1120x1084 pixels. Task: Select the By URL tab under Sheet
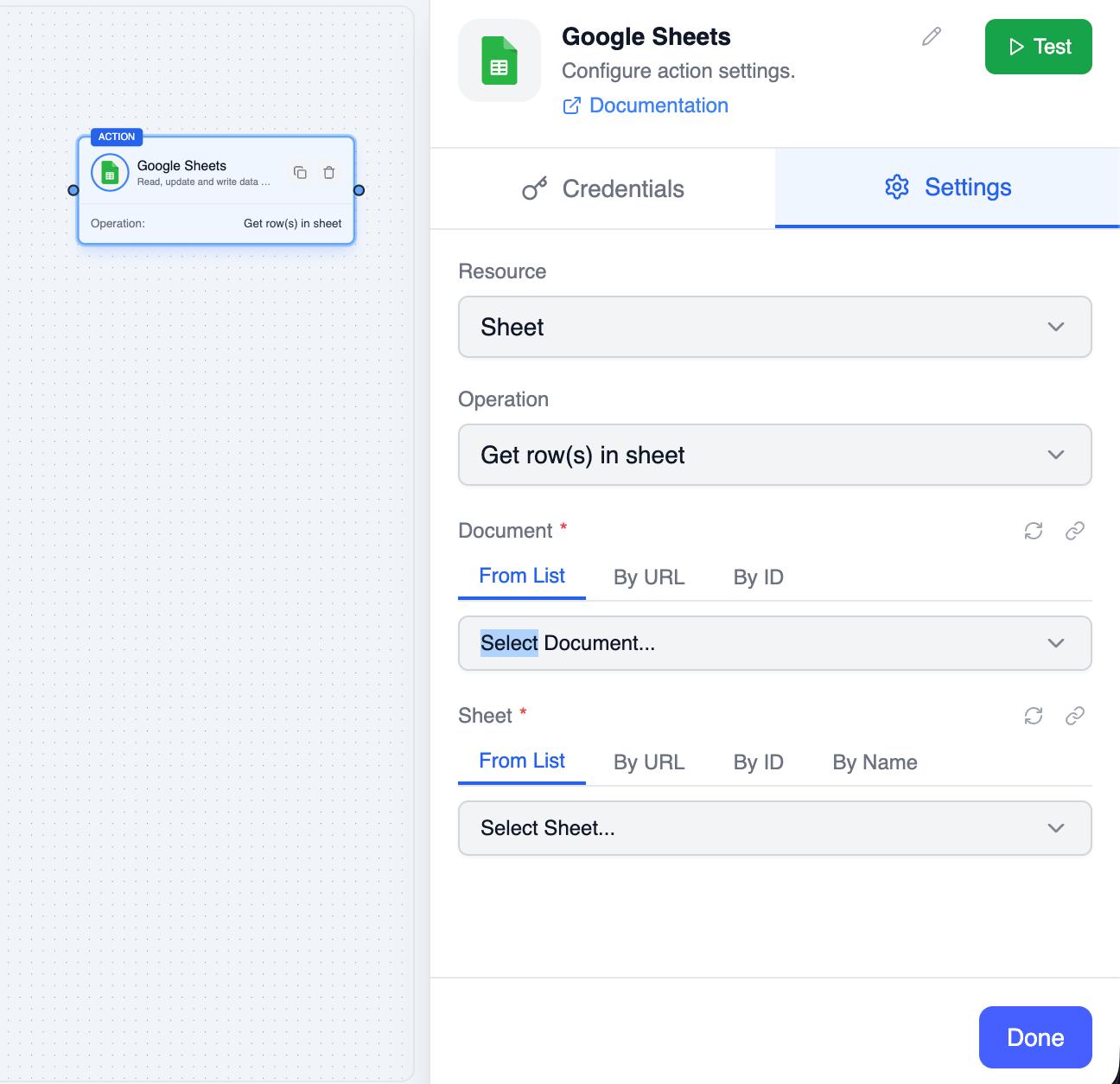(x=649, y=762)
